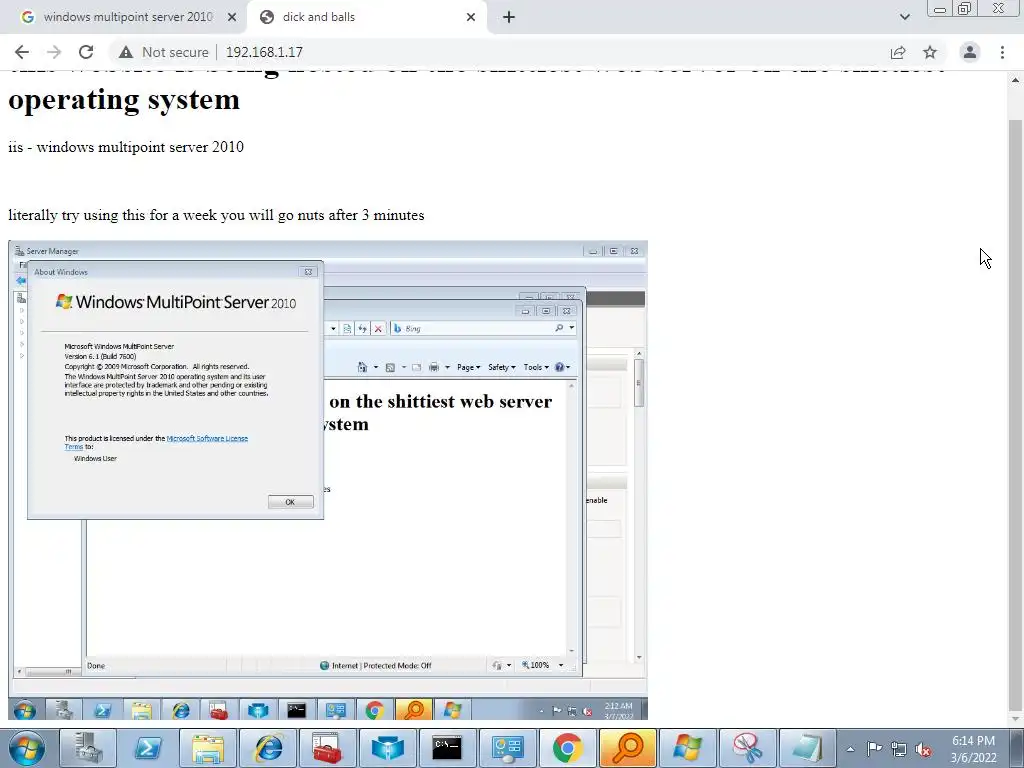Switch to windows multipoint server 2010 tab
The width and height of the screenshot is (1024, 768).
tap(124, 18)
